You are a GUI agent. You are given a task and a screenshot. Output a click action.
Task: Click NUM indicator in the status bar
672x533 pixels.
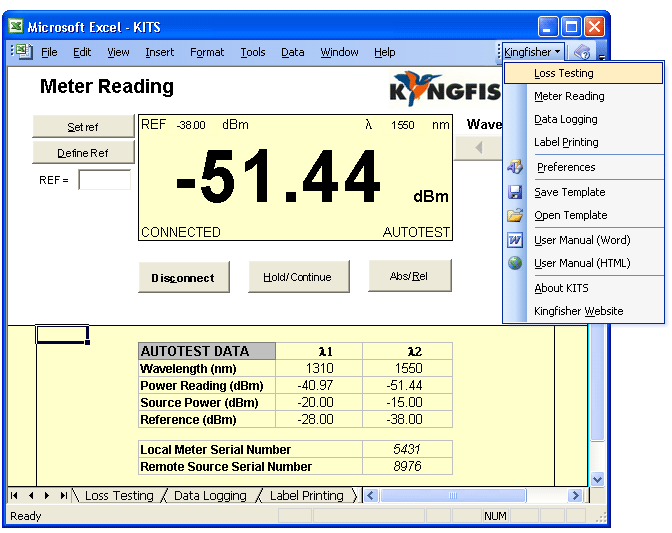click(495, 516)
